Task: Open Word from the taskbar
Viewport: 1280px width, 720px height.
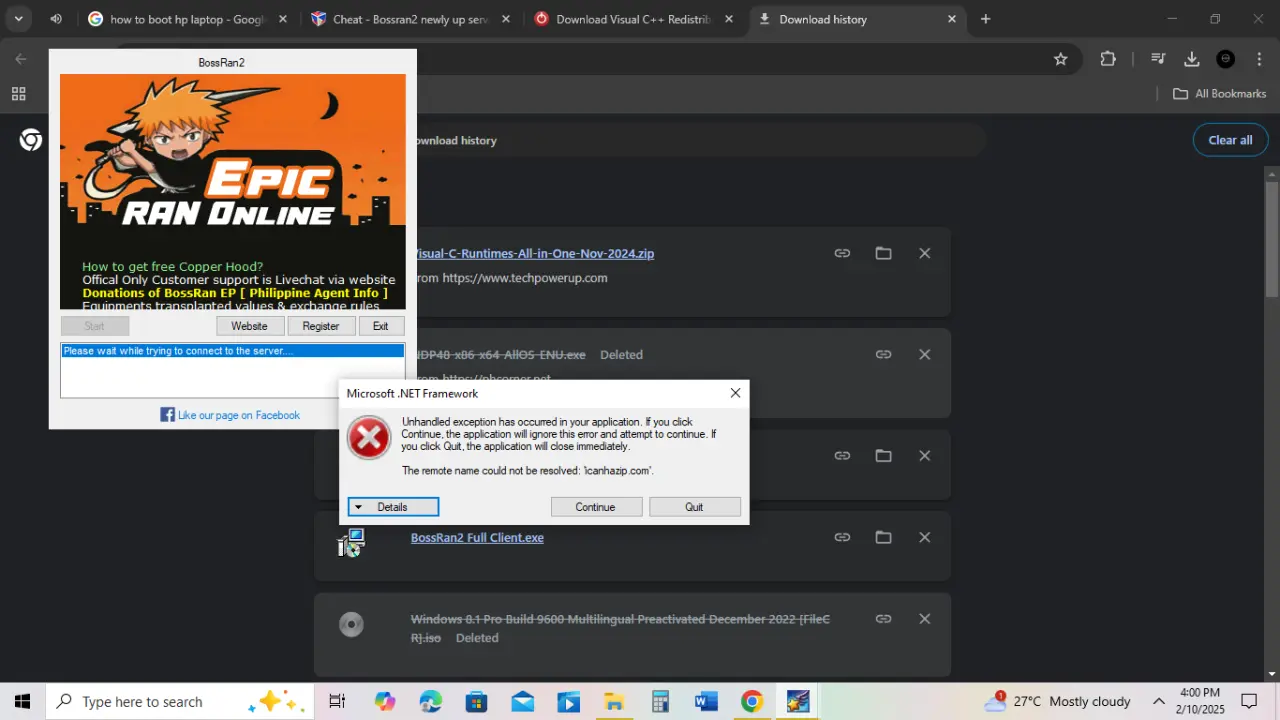Action: pyautogui.click(x=706, y=701)
